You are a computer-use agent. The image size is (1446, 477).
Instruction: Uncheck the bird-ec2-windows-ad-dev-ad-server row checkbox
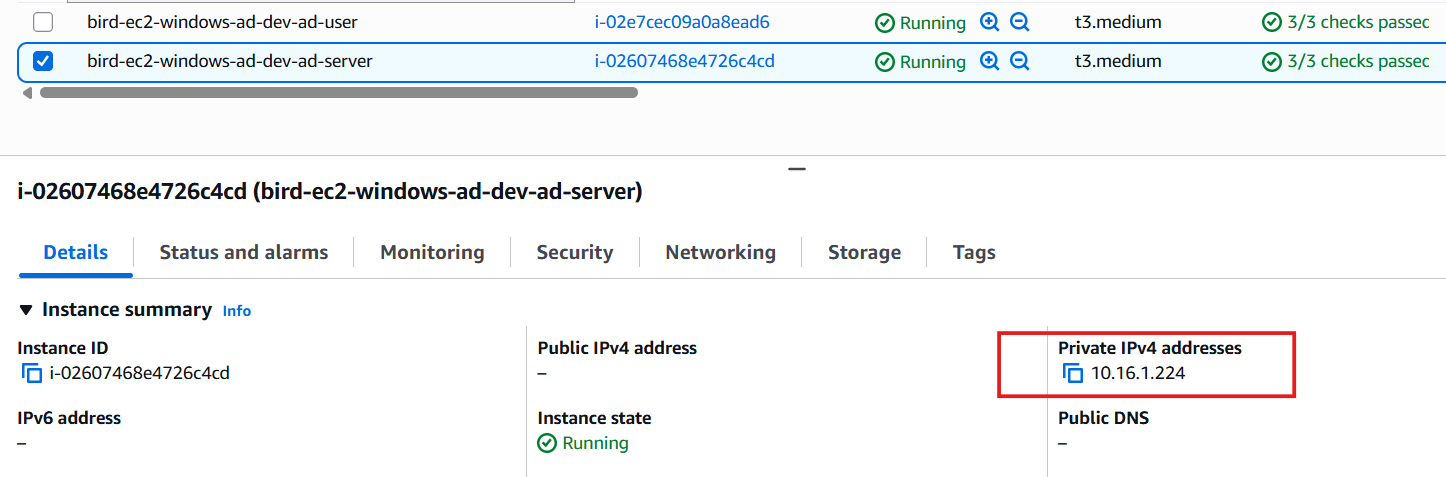[43, 61]
